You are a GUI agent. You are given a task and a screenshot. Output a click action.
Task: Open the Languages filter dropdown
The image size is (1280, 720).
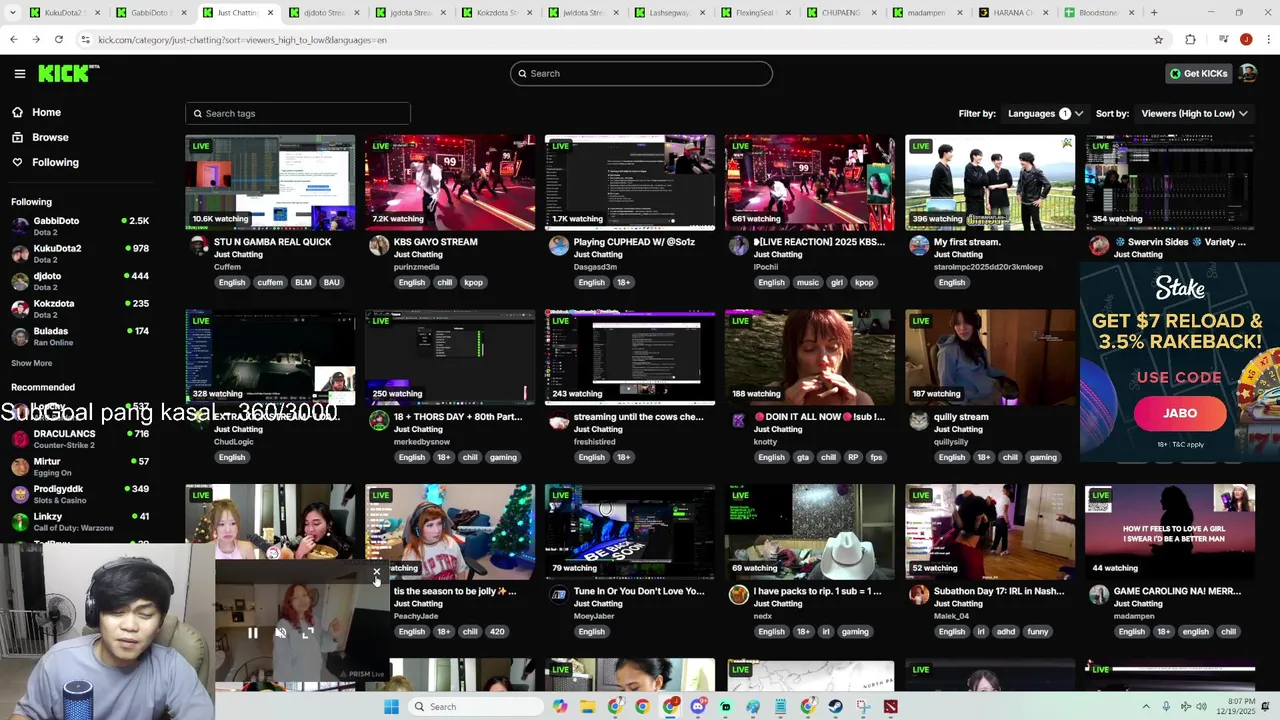click(x=1045, y=113)
